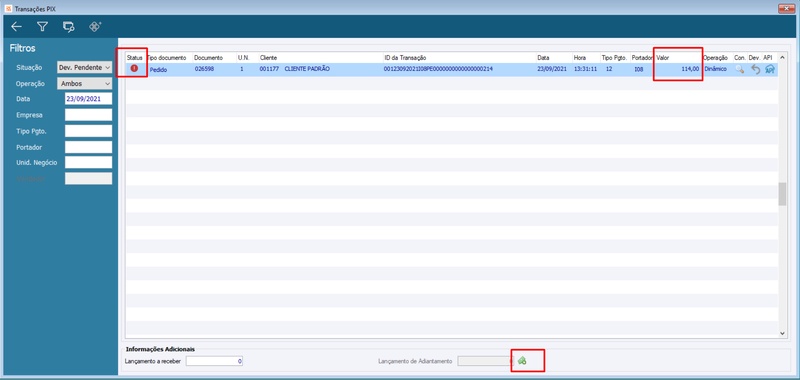The width and height of the screenshot is (800, 380).
Task: Click the app icon in title bar
Action: point(7,9)
